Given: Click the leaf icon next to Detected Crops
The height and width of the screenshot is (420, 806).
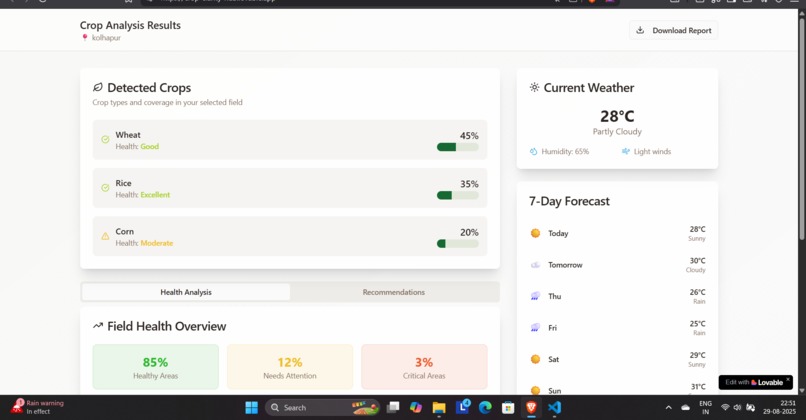Looking at the screenshot, I should 98,87.
